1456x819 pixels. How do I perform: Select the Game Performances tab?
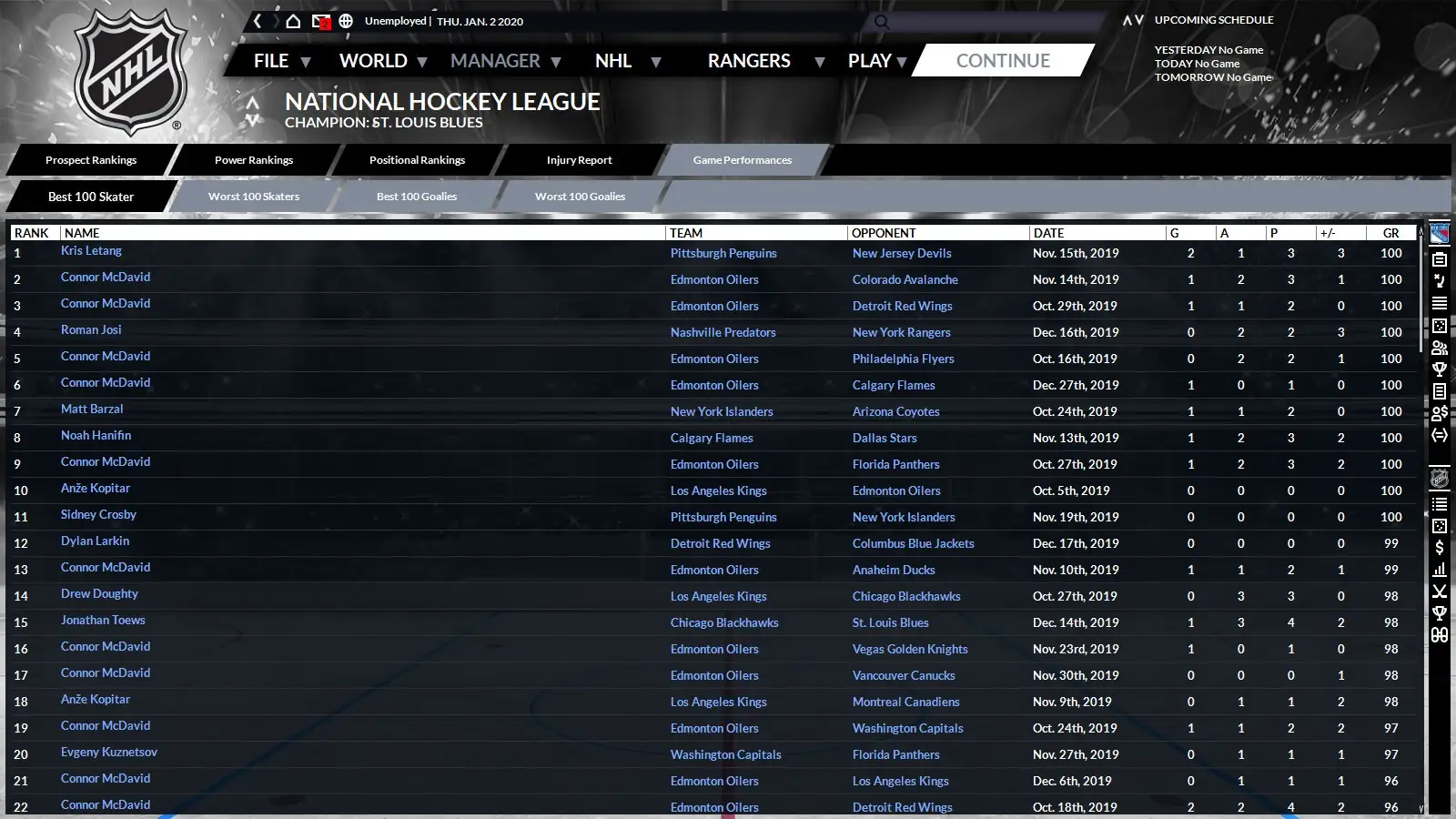pos(743,160)
